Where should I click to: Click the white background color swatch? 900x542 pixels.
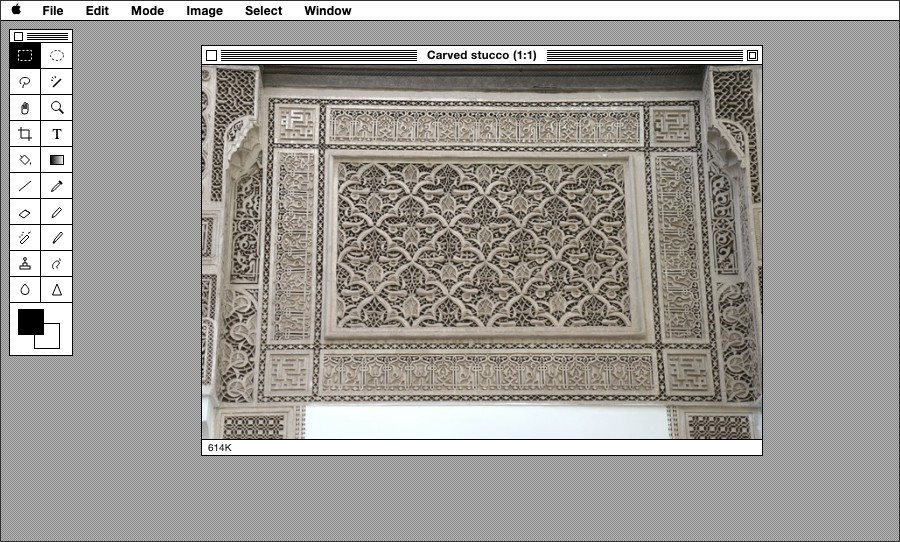[51, 339]
